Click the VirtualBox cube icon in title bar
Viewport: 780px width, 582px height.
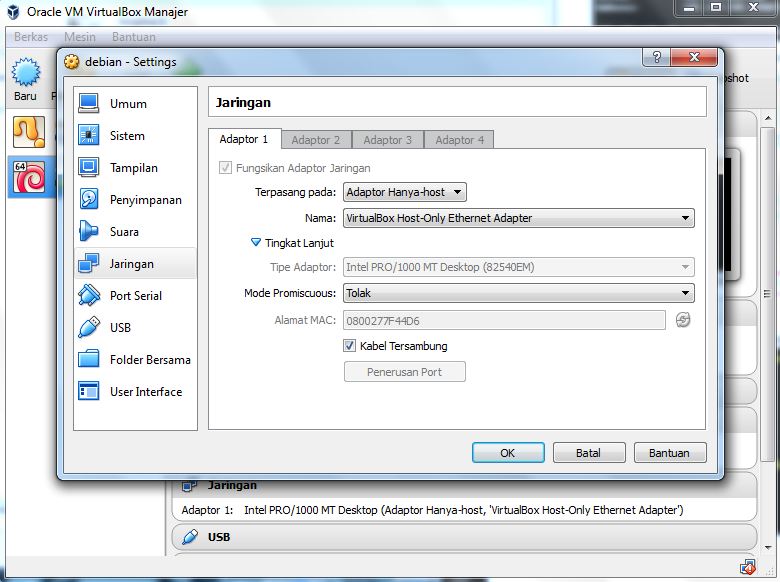(13, 11)
